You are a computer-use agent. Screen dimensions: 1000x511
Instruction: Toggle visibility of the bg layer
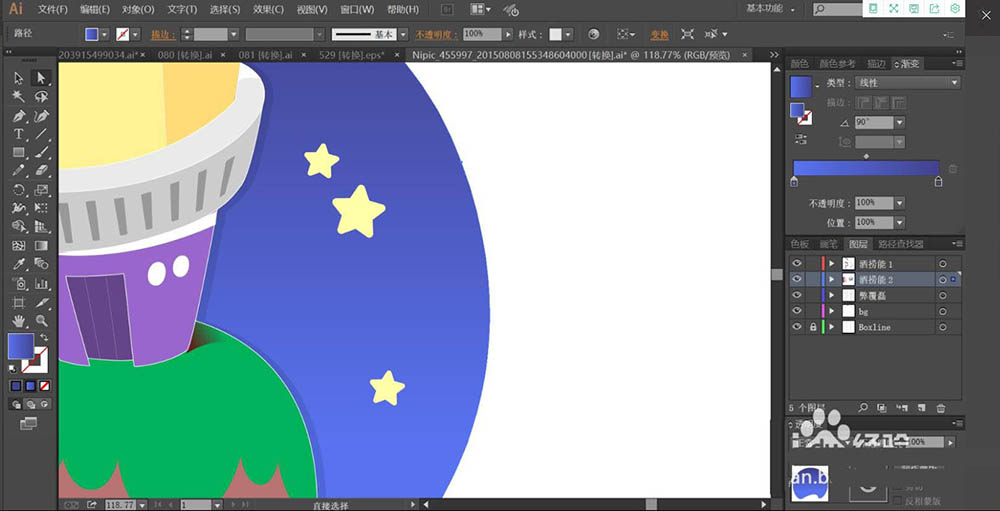pyautogui.click(x=797, y=311)
